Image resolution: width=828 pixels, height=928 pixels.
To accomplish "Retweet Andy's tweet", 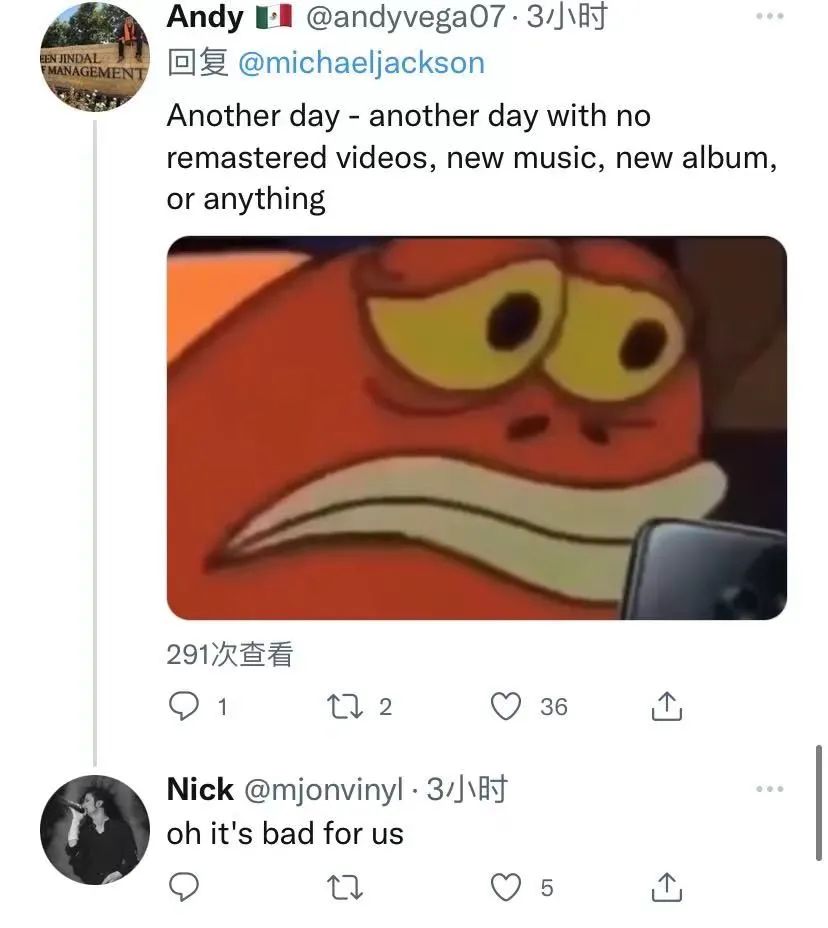I will (x=345, y=707).
